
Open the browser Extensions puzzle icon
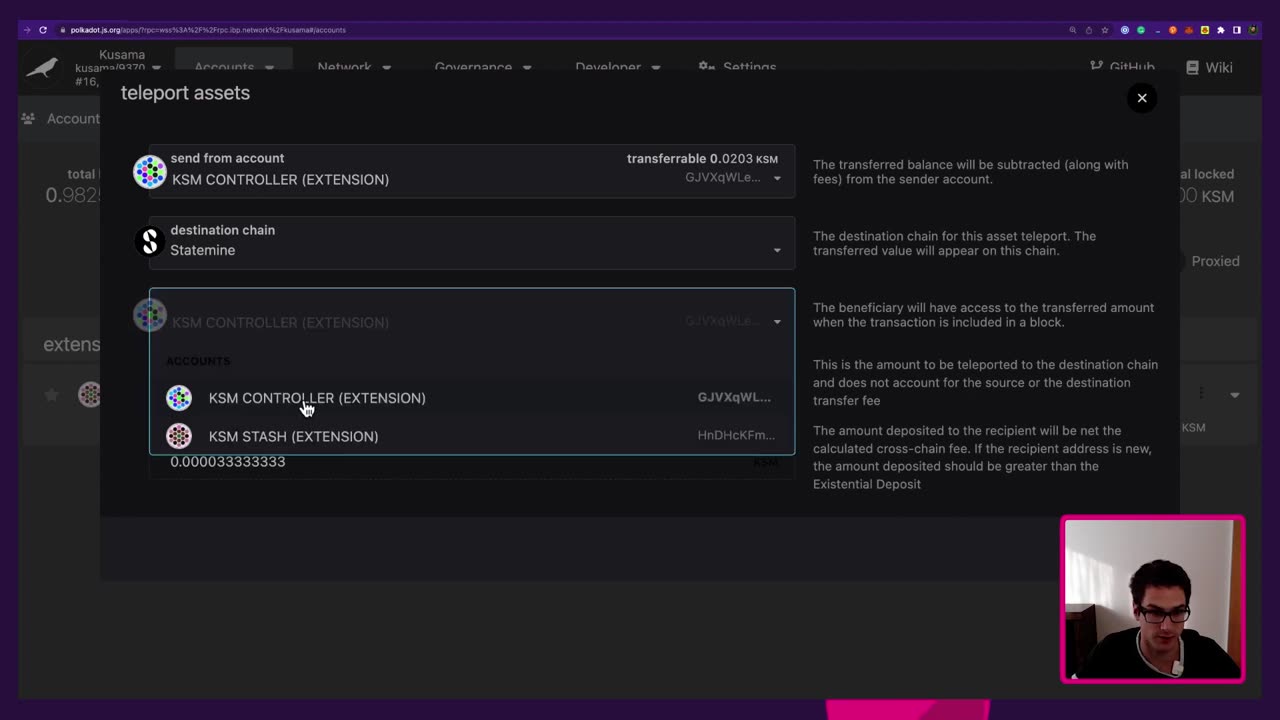pos(1221,30)
